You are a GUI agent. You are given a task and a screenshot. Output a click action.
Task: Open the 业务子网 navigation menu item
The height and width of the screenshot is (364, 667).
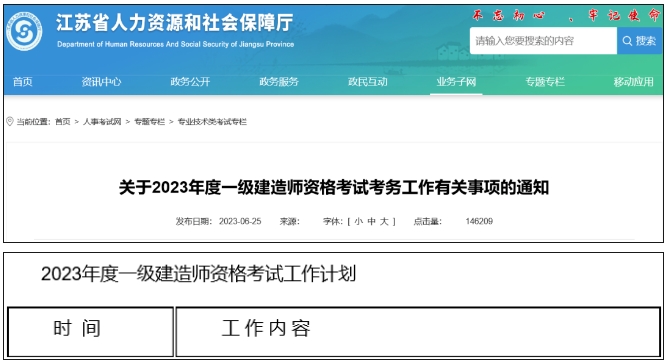(x=456, y=82)
